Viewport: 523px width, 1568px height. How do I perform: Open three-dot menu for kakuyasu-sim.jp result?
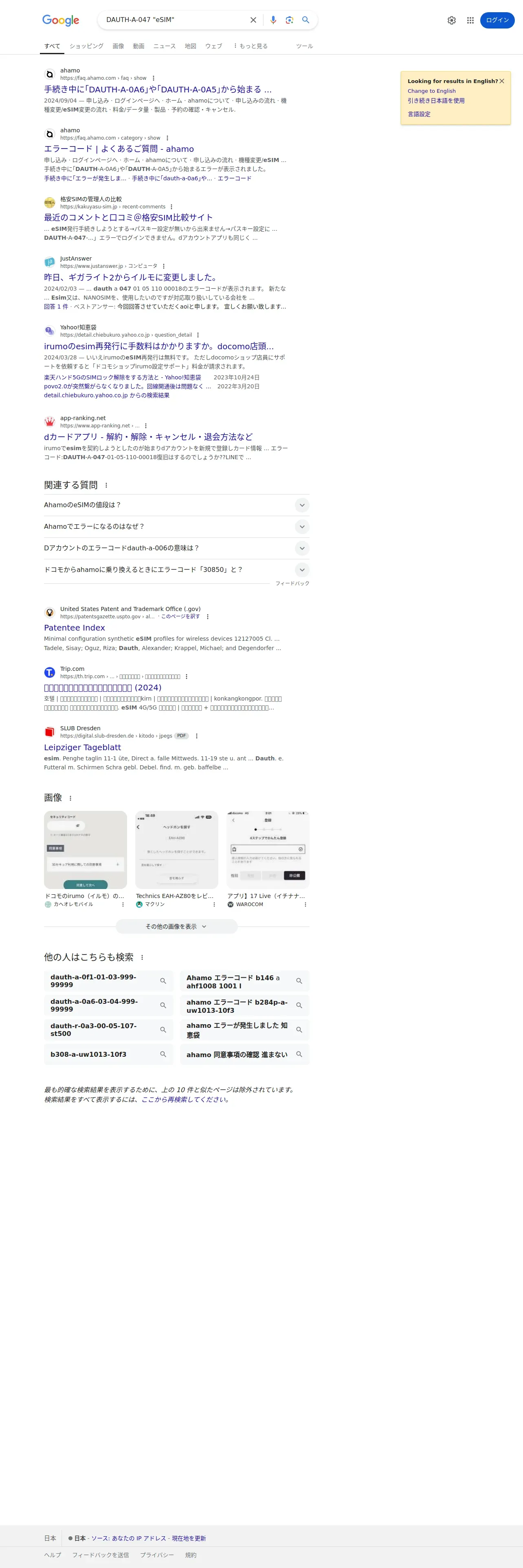[172, 207]
